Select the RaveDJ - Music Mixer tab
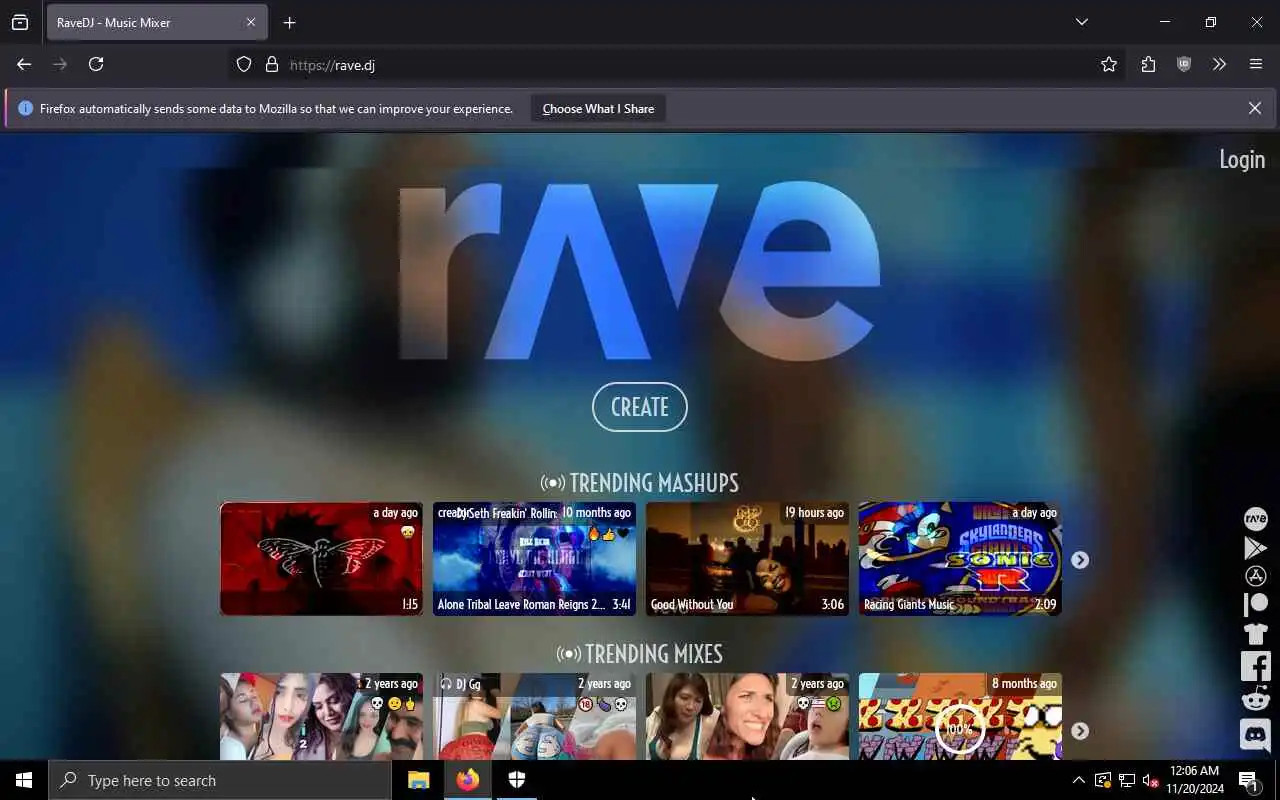 (157, 22)
